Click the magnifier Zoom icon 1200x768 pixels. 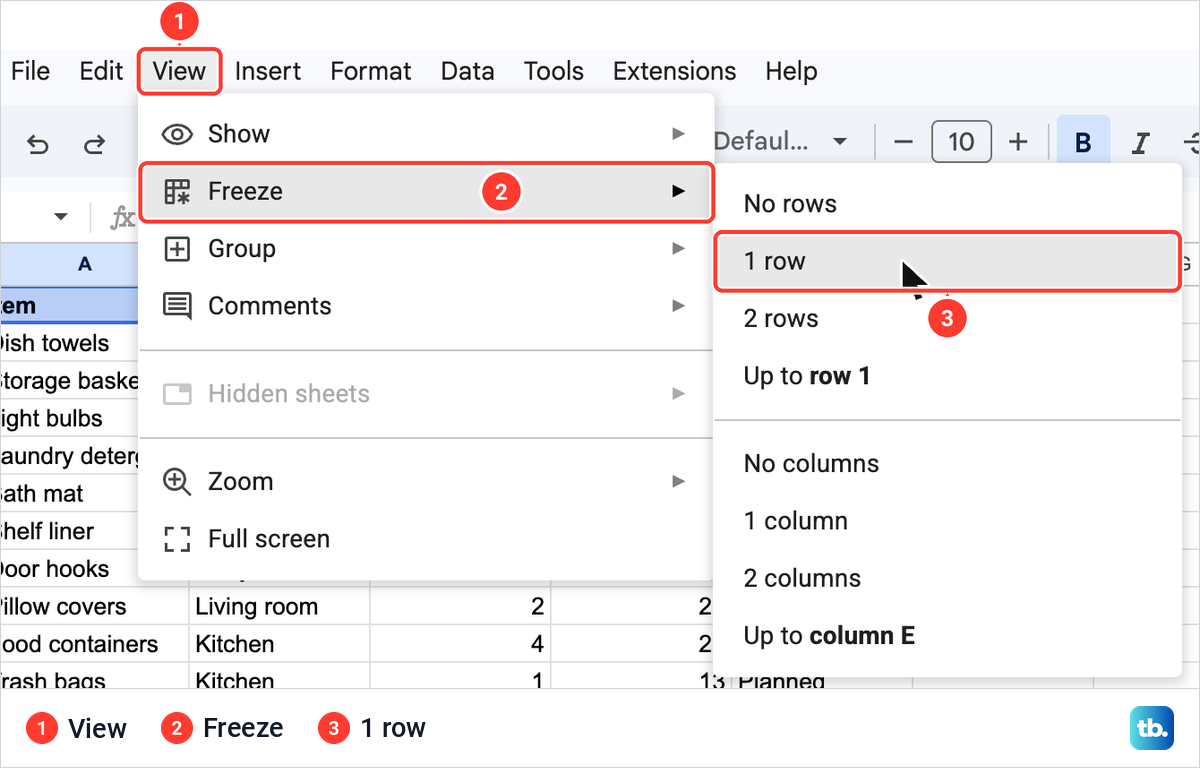click(177, 481)
